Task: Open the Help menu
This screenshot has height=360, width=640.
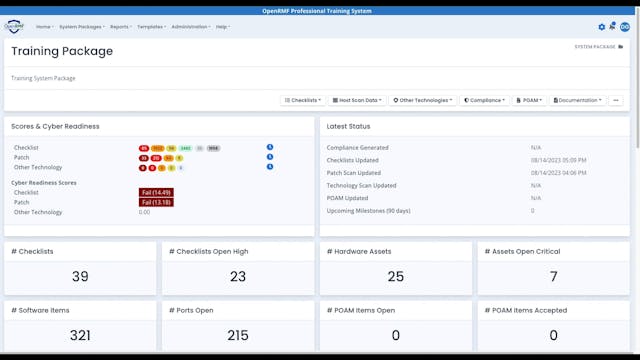Action: [223, 27]
